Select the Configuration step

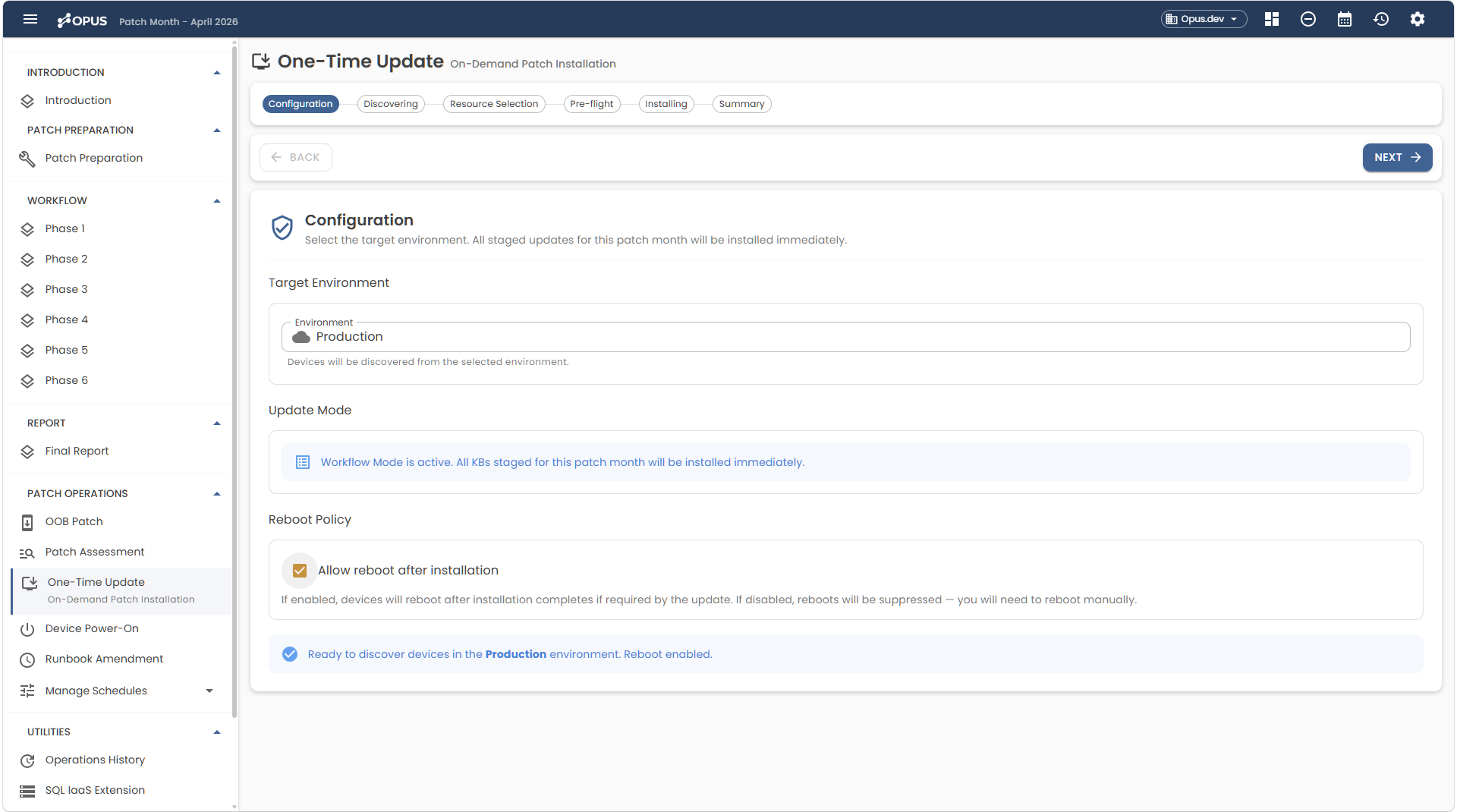tap(301, 104)
